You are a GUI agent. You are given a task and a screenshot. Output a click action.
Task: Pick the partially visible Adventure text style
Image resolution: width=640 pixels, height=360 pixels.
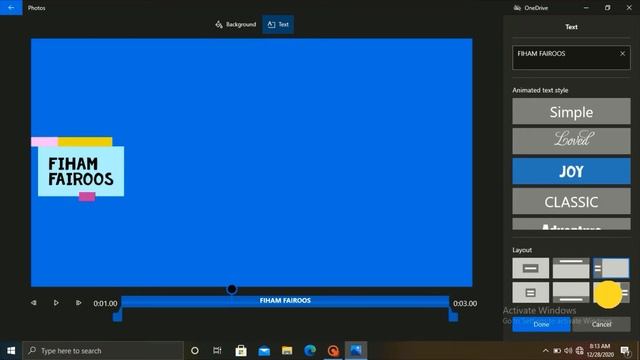tap(571, 224)
